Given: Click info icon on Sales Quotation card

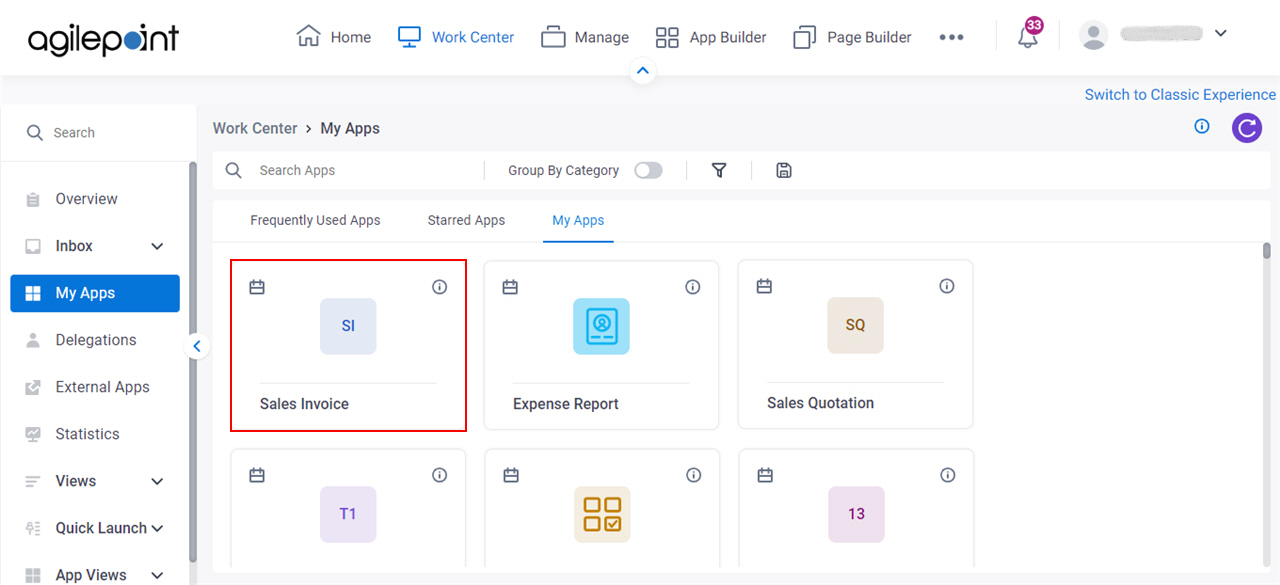Looking at the screenshot, I should (947, 286).
